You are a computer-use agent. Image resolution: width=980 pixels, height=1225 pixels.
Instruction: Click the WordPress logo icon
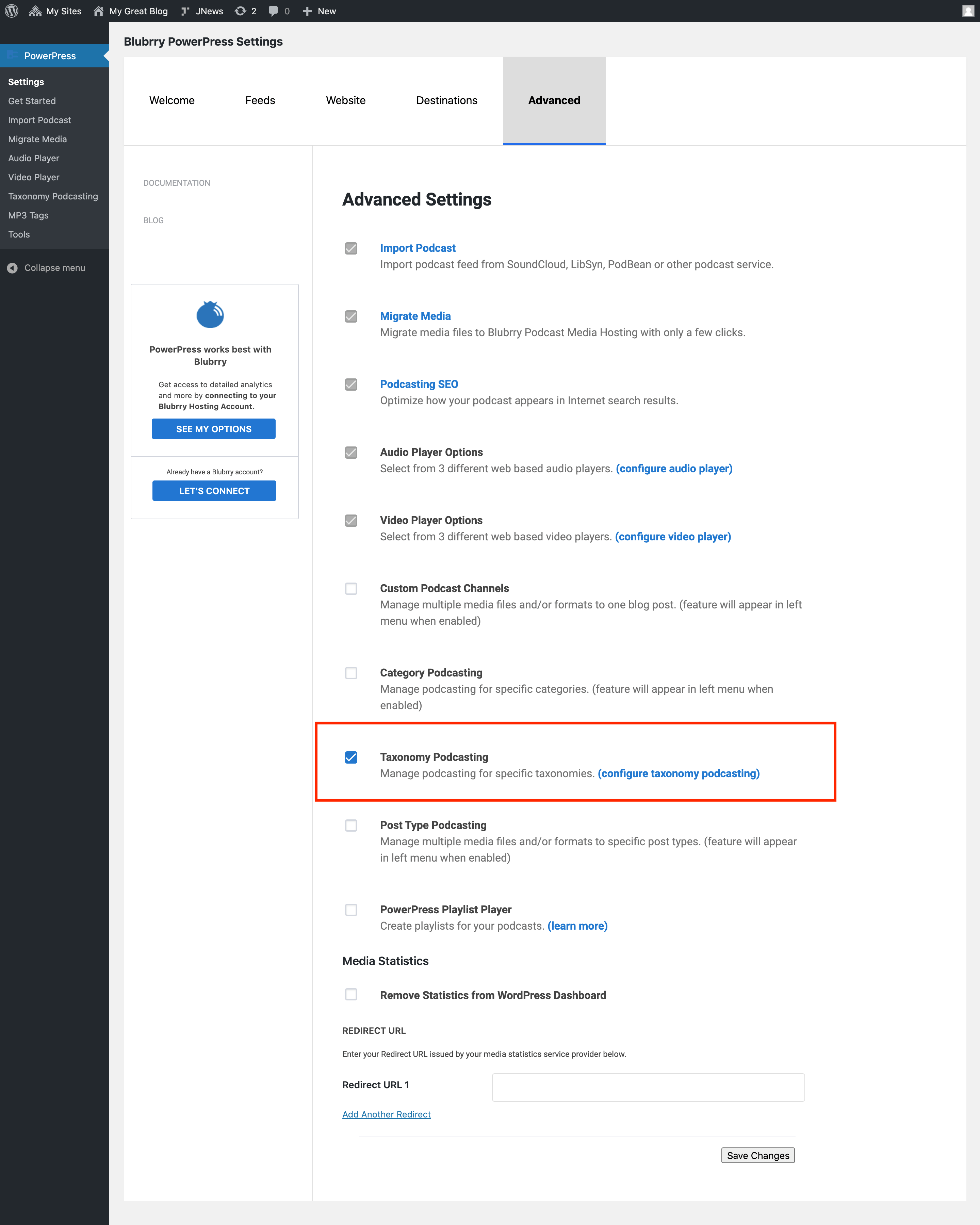coord(11,11)
